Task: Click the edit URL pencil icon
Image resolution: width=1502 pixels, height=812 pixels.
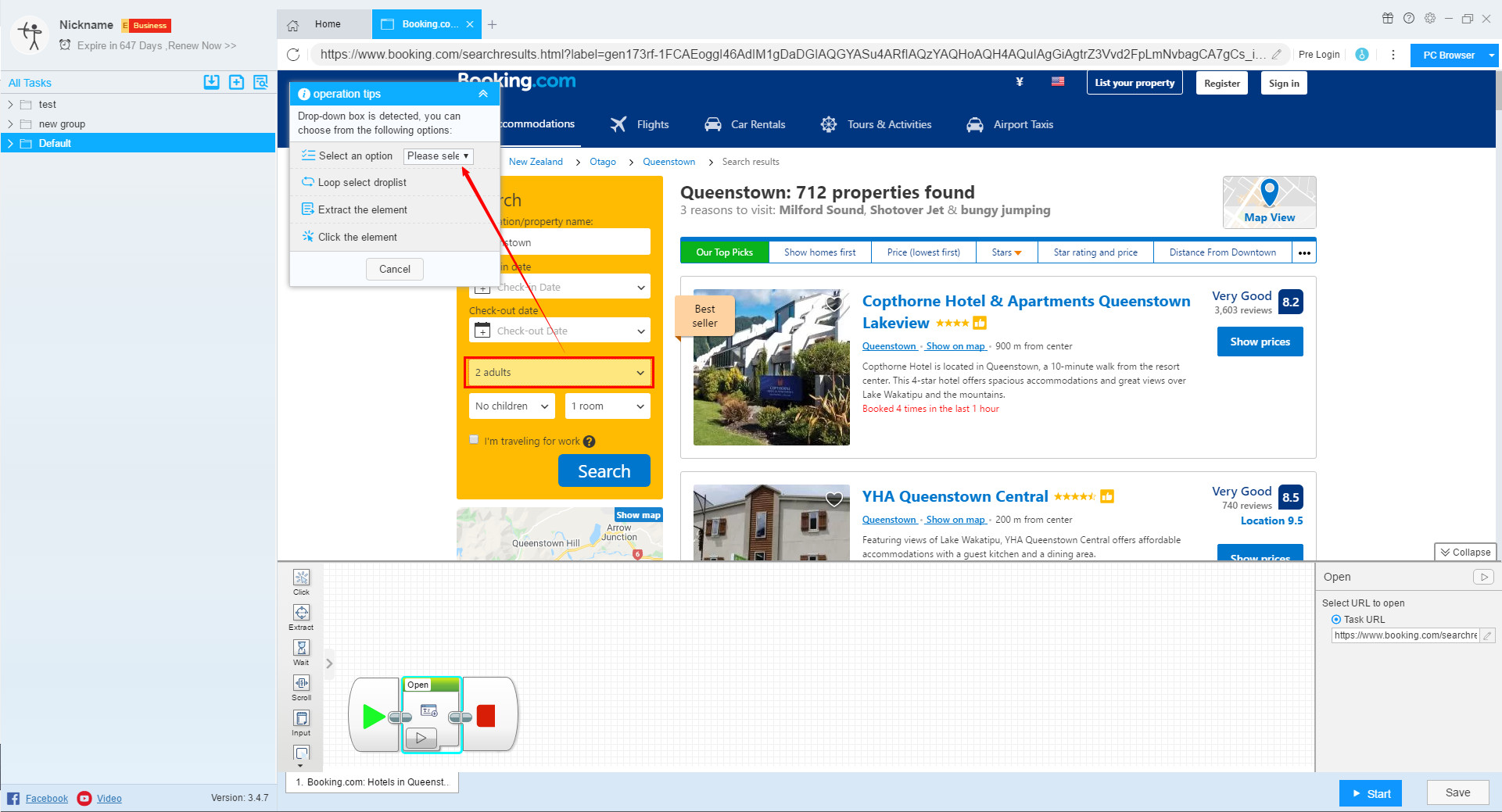Action: point(1277,55)
